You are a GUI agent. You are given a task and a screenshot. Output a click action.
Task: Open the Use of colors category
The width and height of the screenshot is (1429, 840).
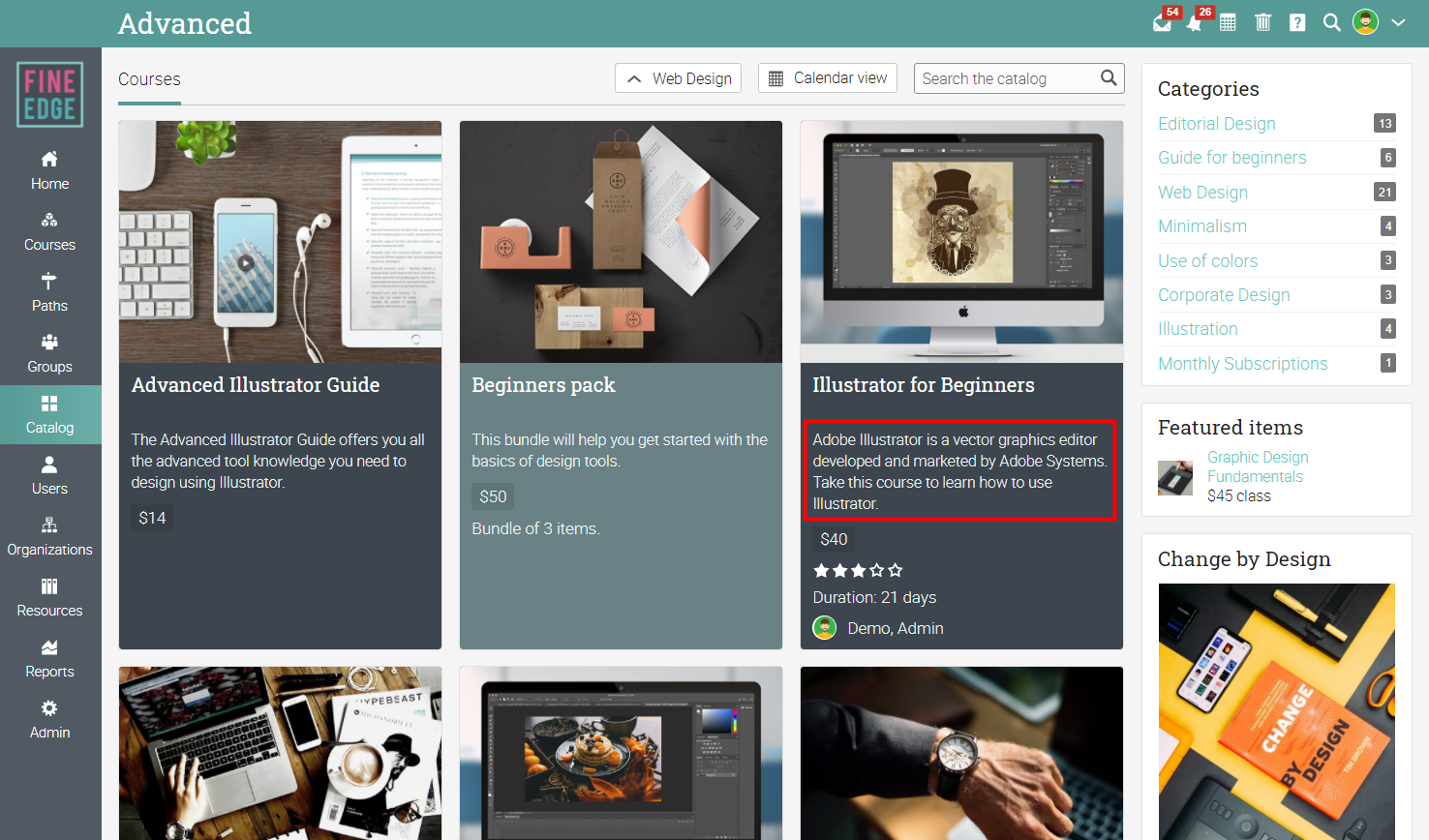tap(1207, 261)
